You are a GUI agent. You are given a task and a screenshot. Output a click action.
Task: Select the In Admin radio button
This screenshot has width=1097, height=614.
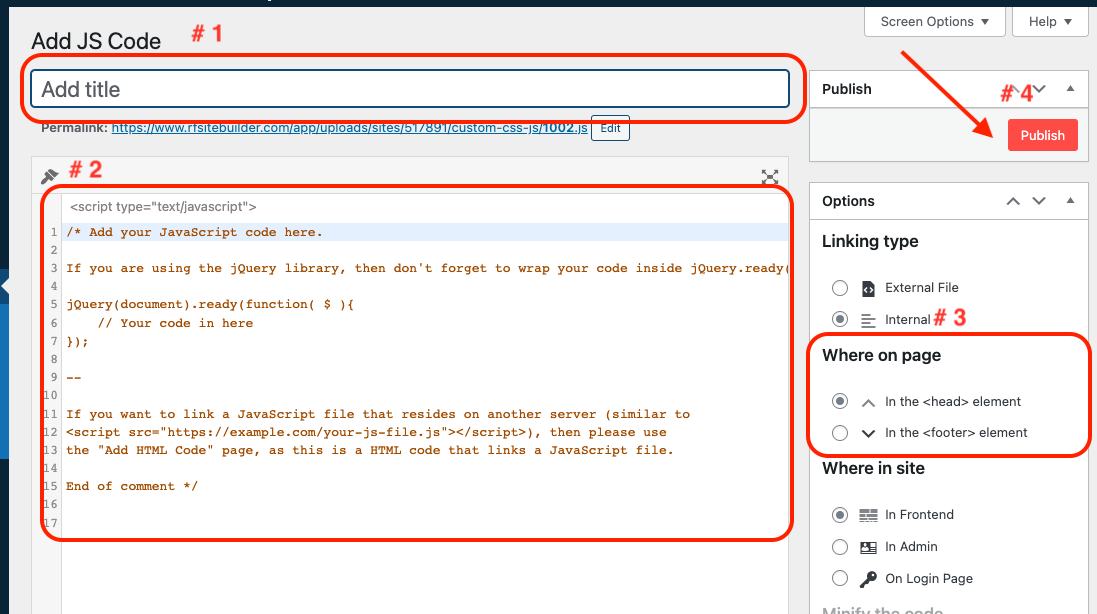click(x=840, y=547)
